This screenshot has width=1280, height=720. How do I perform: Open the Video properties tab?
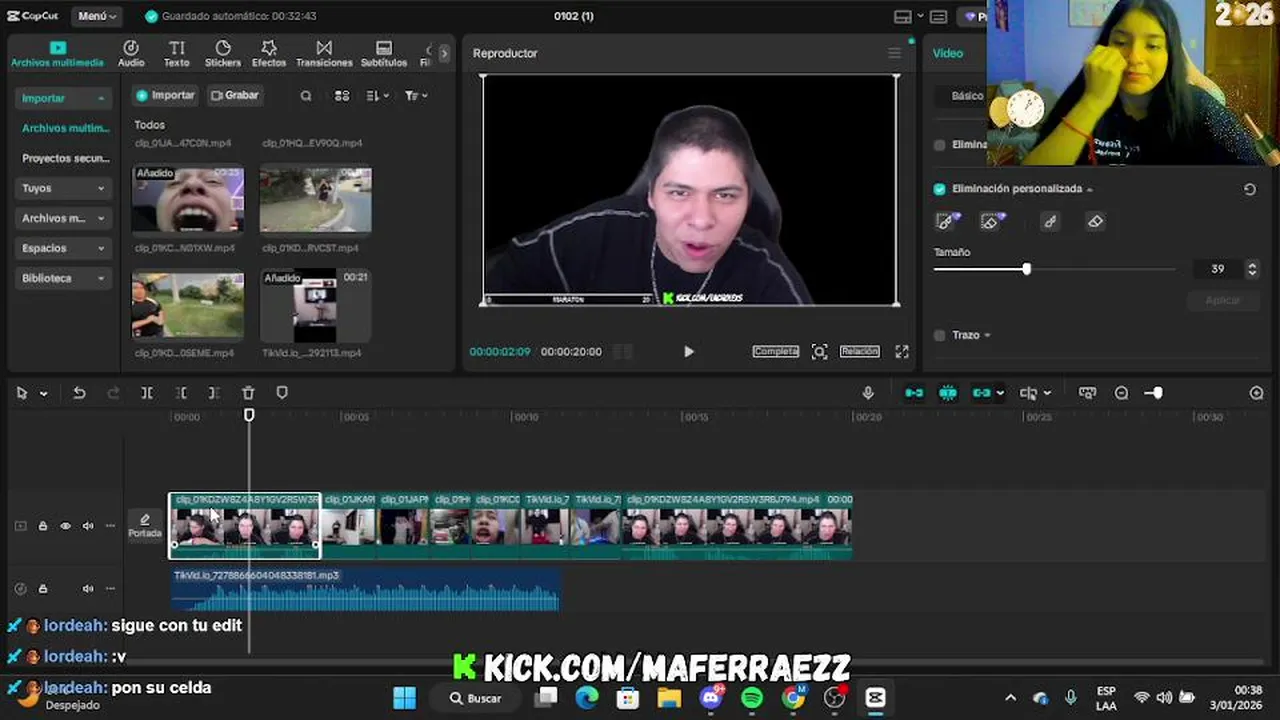click(948, 53)
